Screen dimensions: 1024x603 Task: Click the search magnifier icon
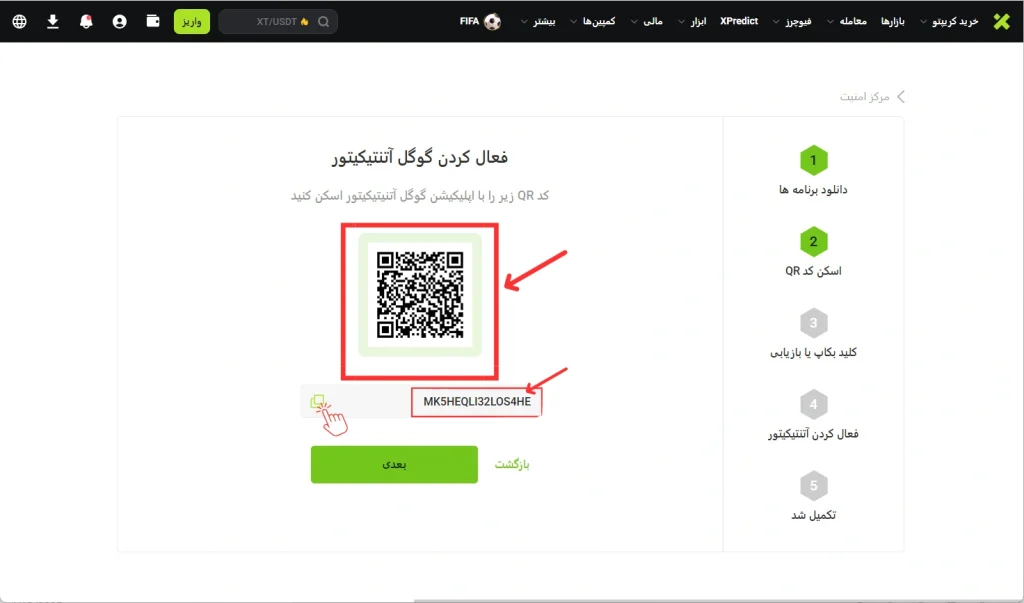pyautogui.click(x=323, y=22)
